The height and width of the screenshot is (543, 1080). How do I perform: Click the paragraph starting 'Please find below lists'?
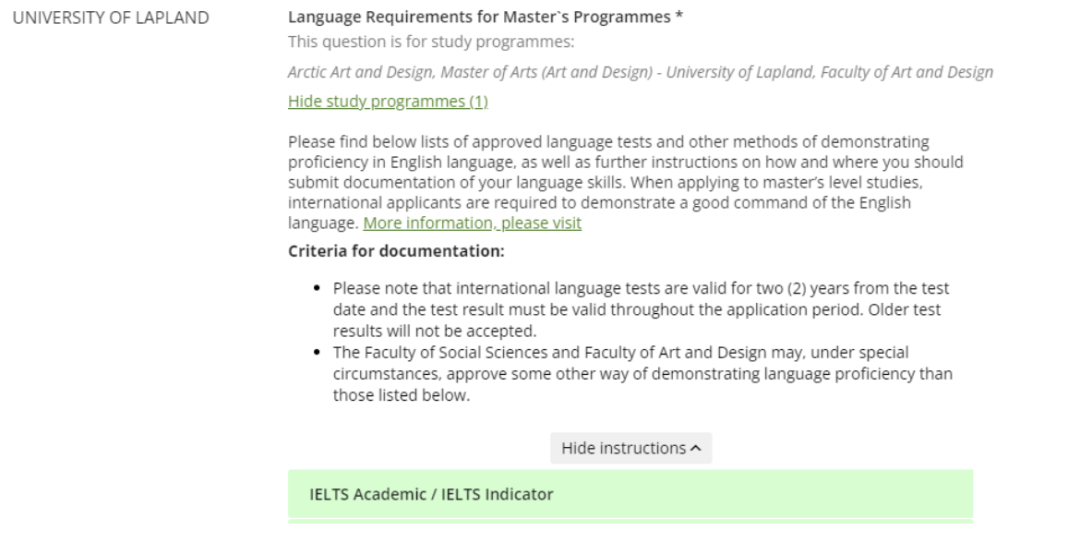point(625,183)
